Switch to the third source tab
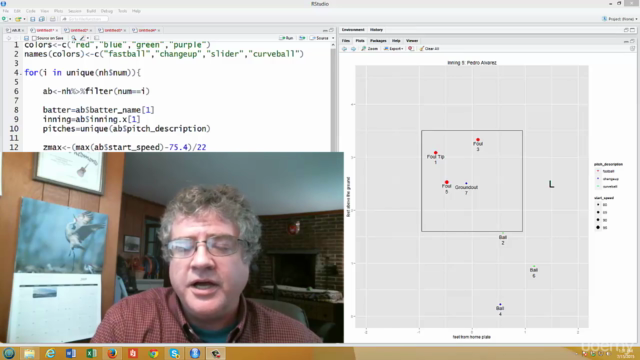 (78, 30)
